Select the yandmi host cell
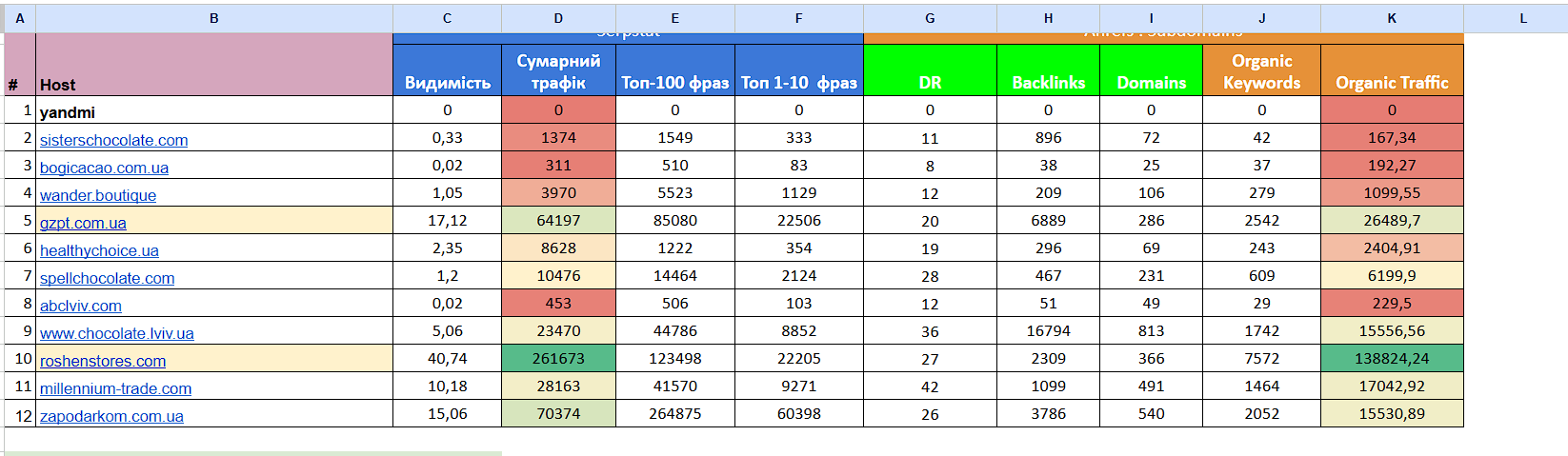The width and height of the screenshot is (1568, 456). click(214, 110)
